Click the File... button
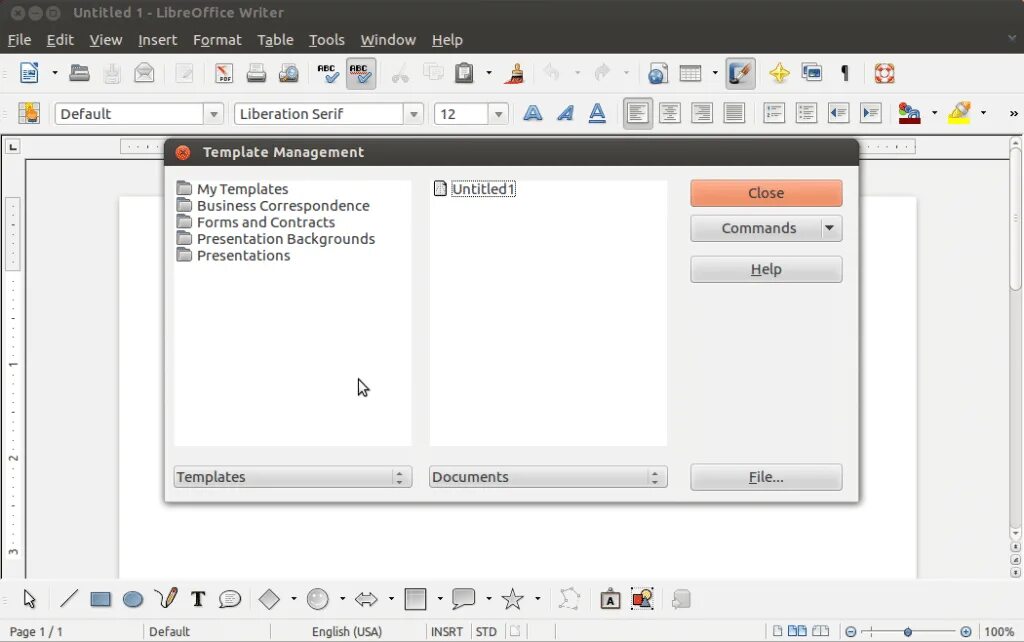 (766, 477)
